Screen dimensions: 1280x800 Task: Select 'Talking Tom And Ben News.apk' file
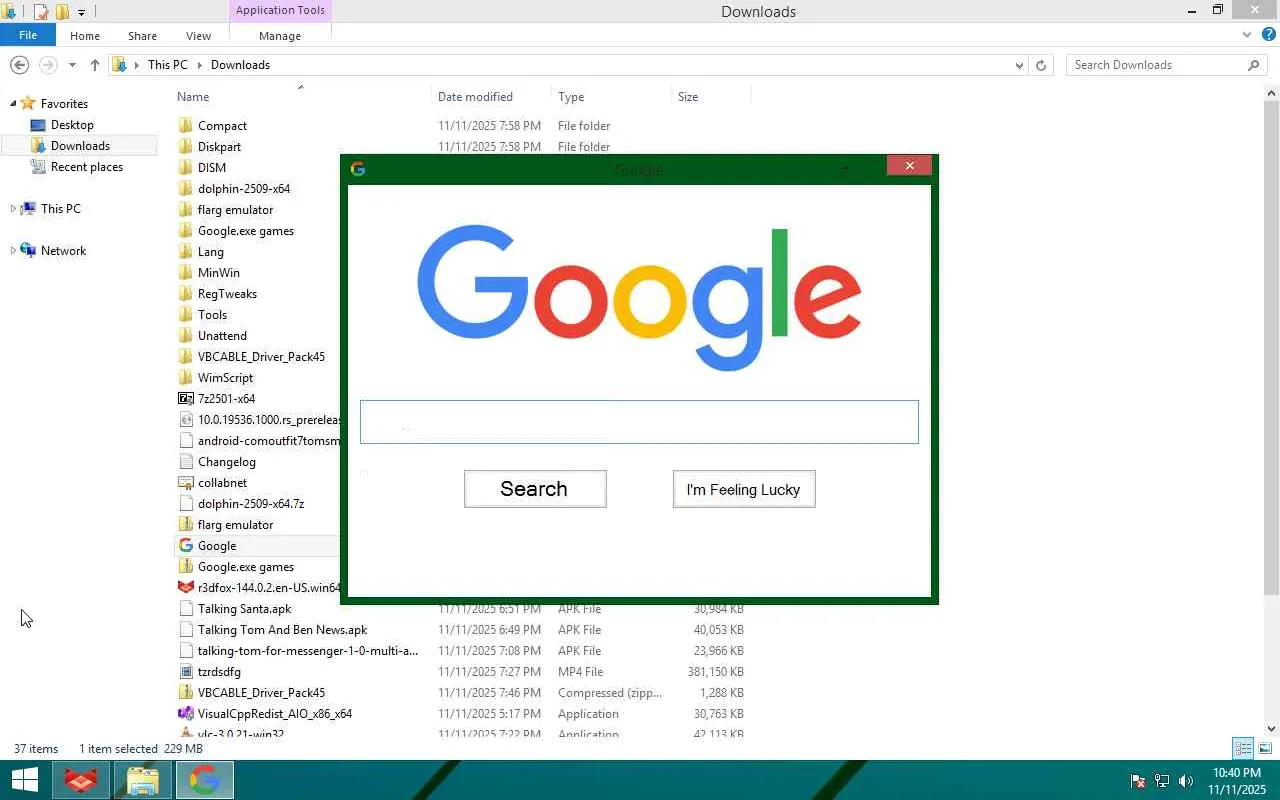283,630
